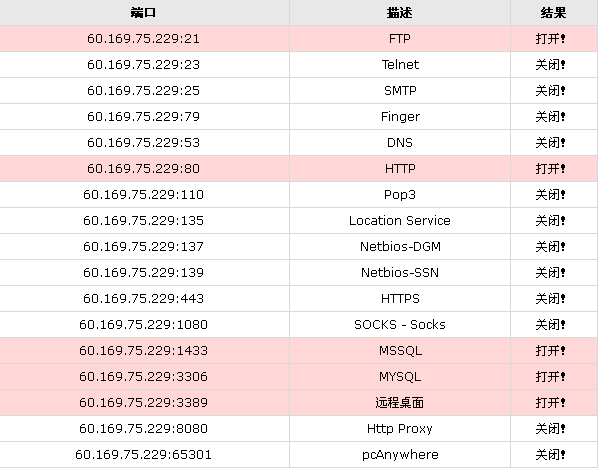
Task: Click the SOCKS - Socks description
Action: pos(400,325)
